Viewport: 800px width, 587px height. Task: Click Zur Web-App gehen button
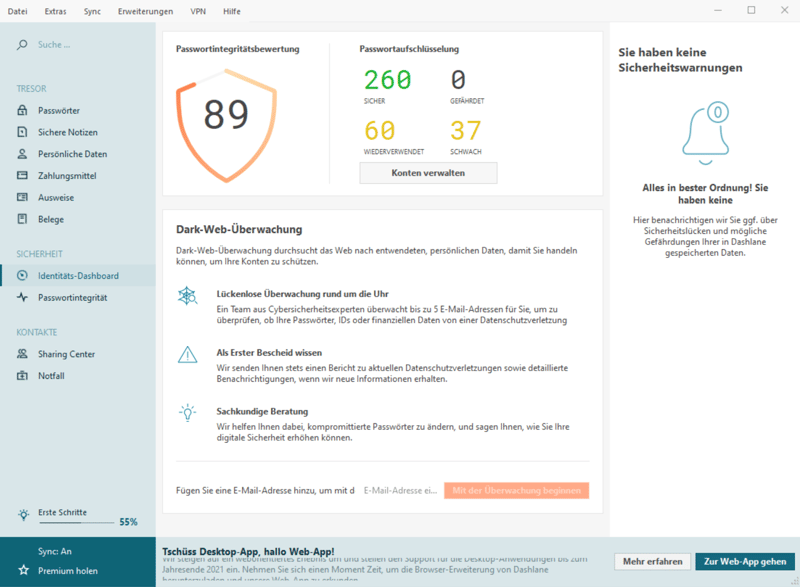click(745, 562)
